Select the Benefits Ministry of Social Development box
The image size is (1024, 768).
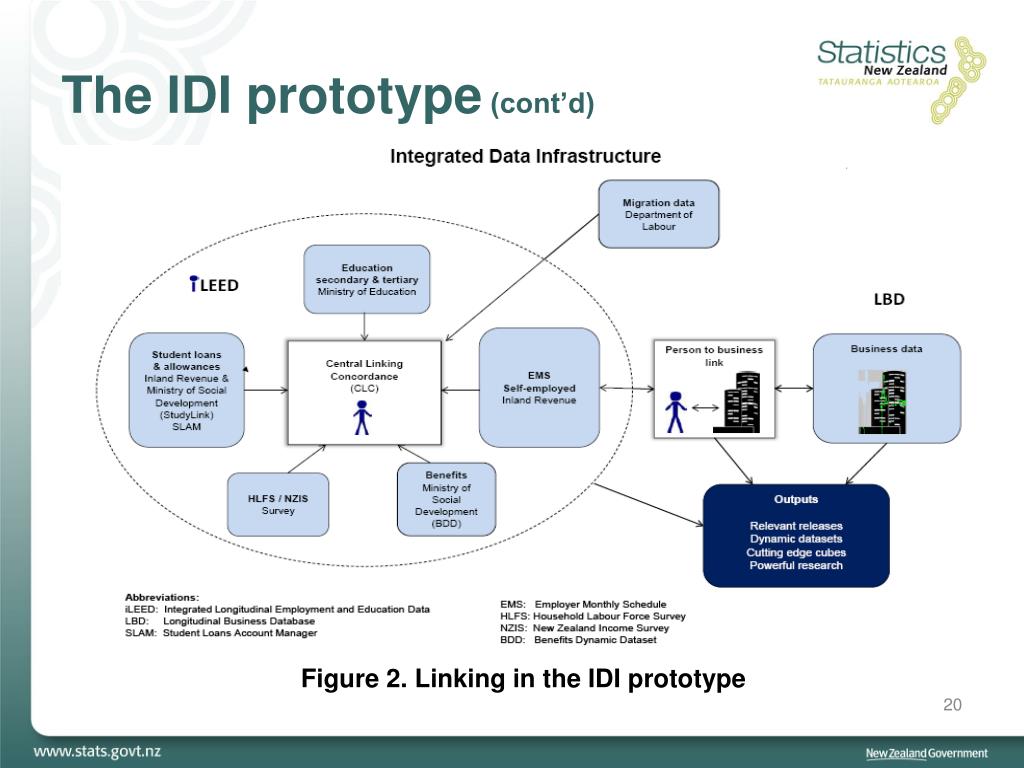click(x=446, y=499)
